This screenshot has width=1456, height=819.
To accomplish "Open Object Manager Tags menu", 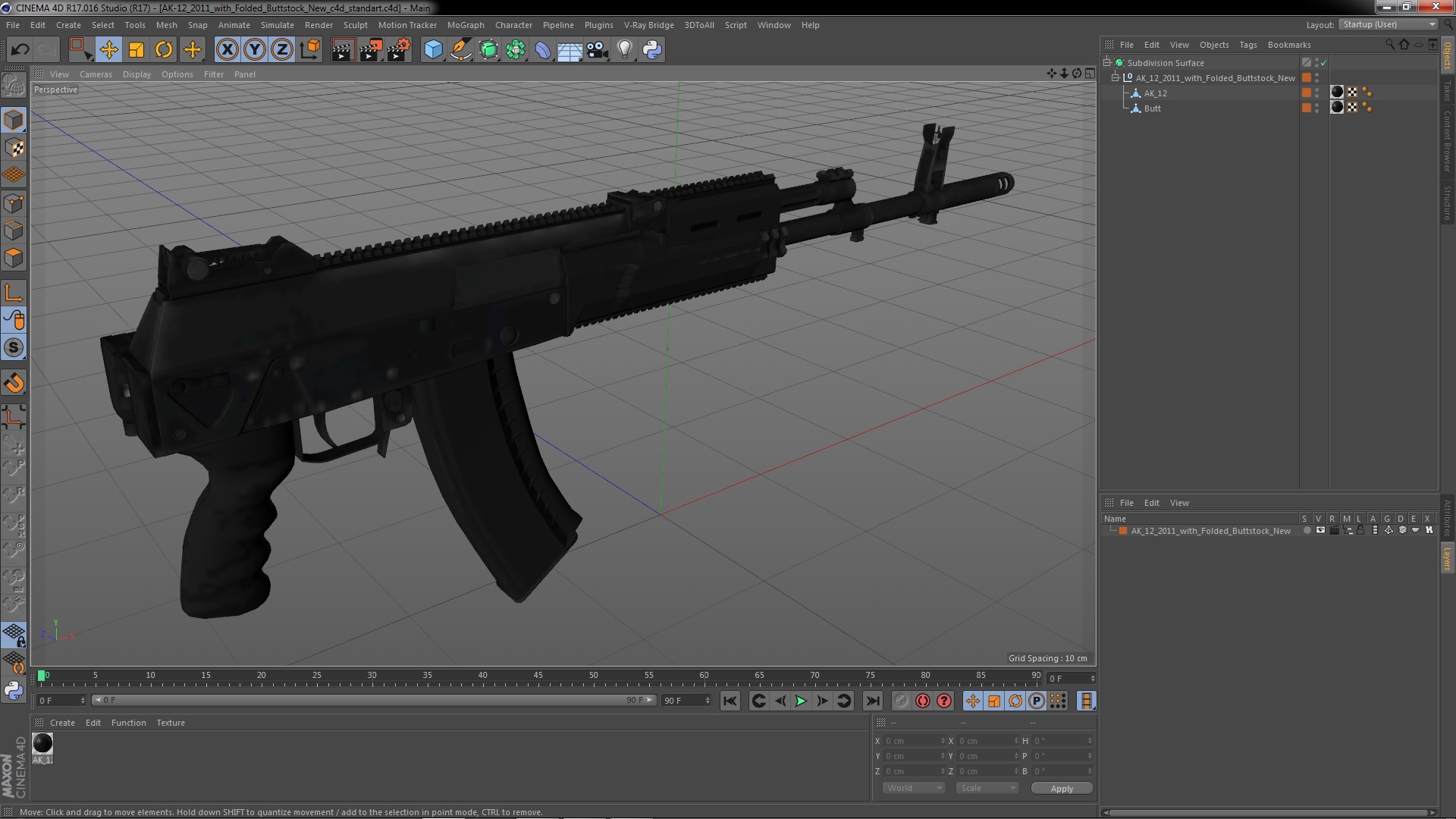I will pos(1247,45).
